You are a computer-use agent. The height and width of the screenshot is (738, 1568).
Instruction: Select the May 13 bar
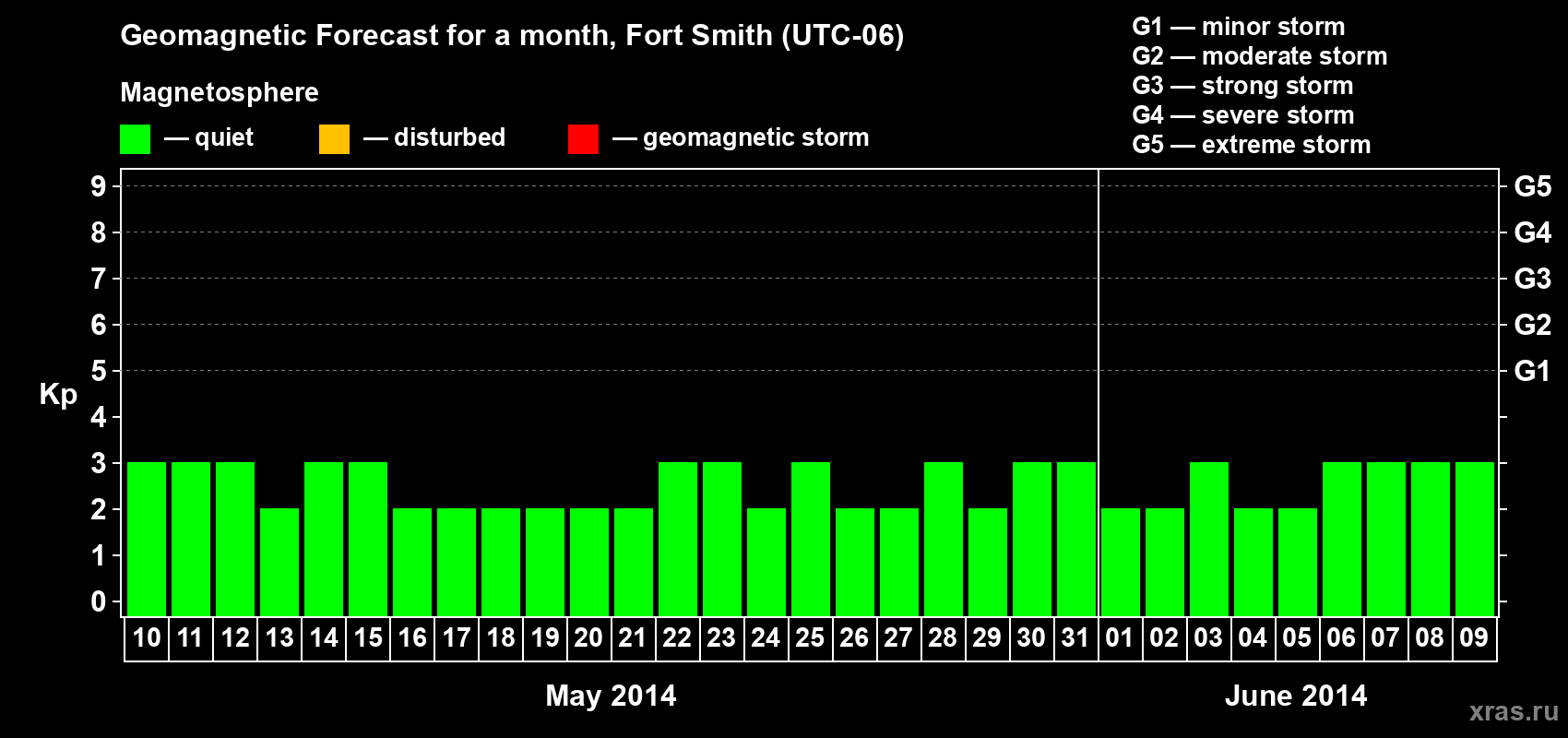279,562
